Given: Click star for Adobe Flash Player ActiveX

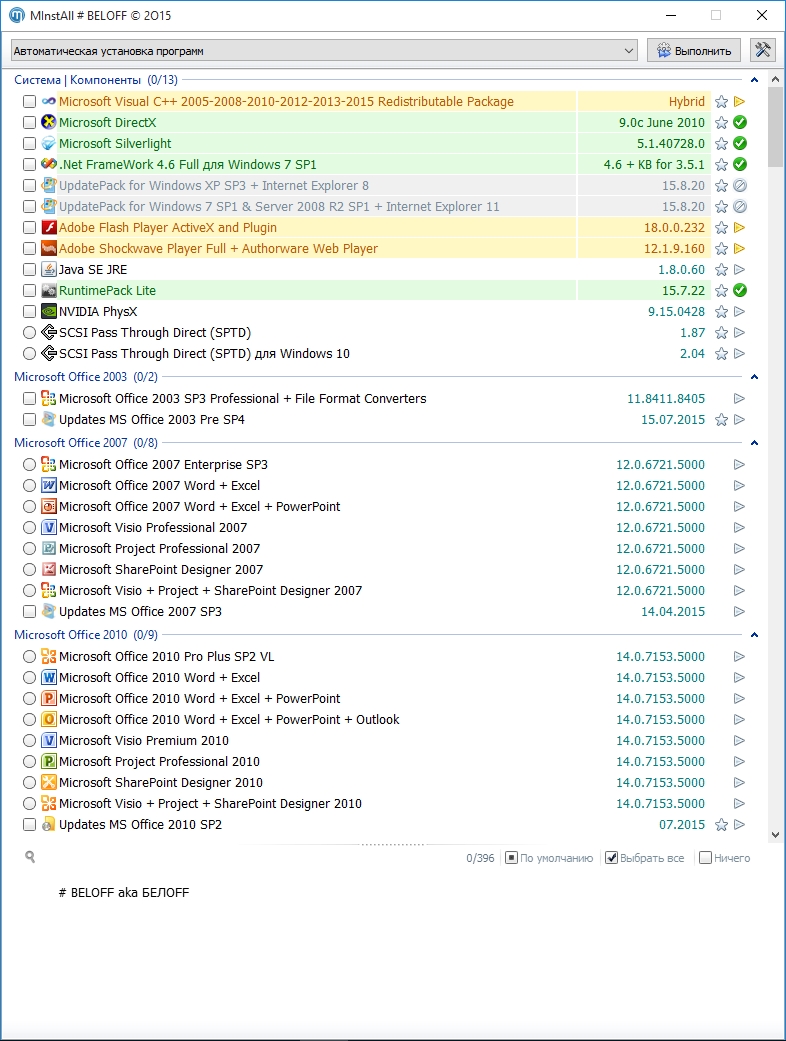Looking at the screenshot, I should [721, 228].
